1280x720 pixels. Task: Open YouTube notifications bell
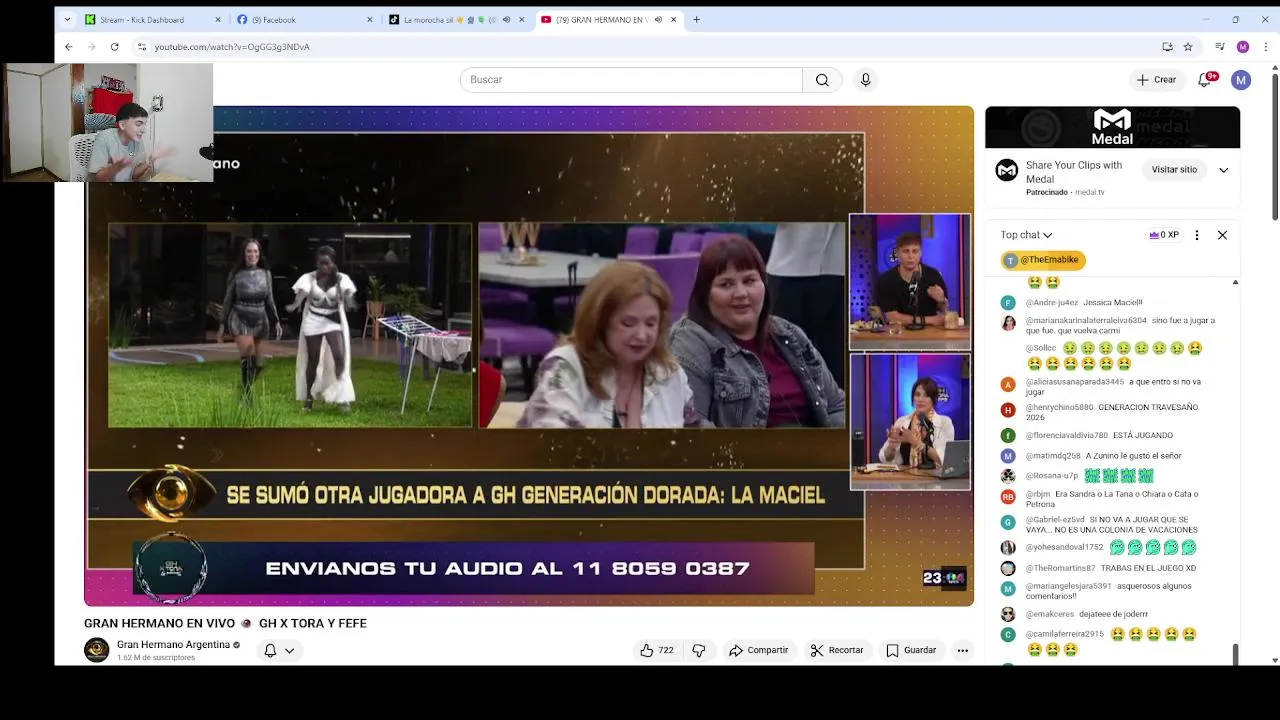click(x=1205, y=80)
